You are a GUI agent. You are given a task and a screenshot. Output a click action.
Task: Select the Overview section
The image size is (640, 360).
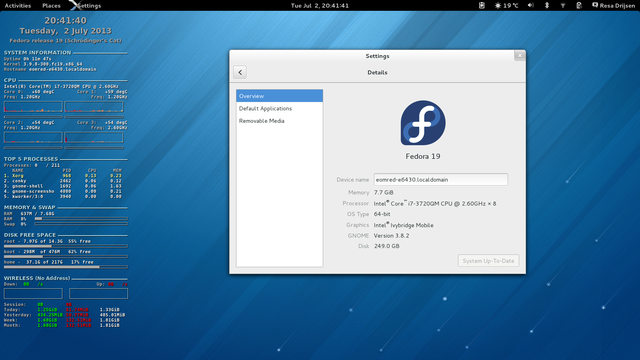point(280,96)
